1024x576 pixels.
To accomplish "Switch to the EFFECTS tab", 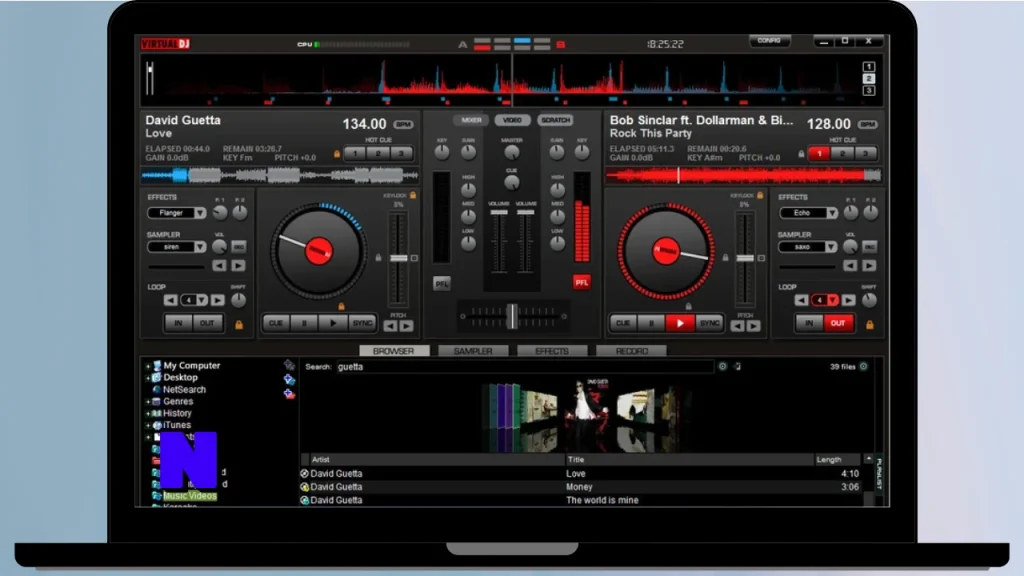I will (x=552, y=351).
